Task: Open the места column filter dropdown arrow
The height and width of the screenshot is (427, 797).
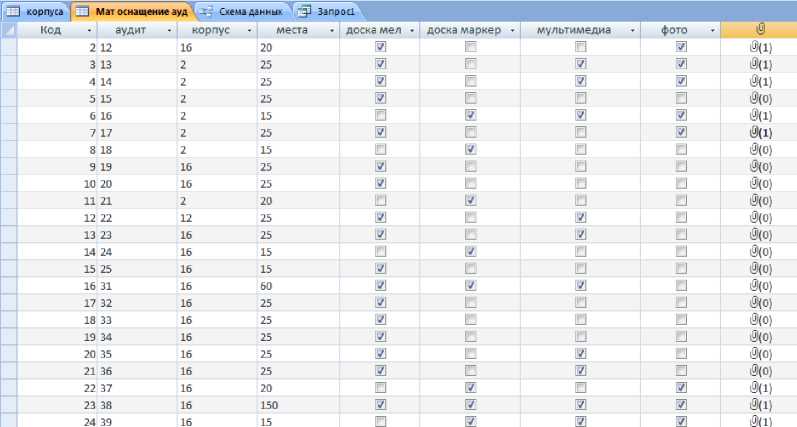Action: click(x=331, y=30)
